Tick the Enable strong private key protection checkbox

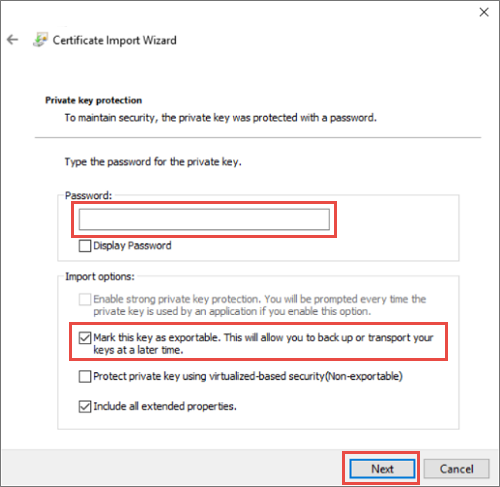point(85,299)
